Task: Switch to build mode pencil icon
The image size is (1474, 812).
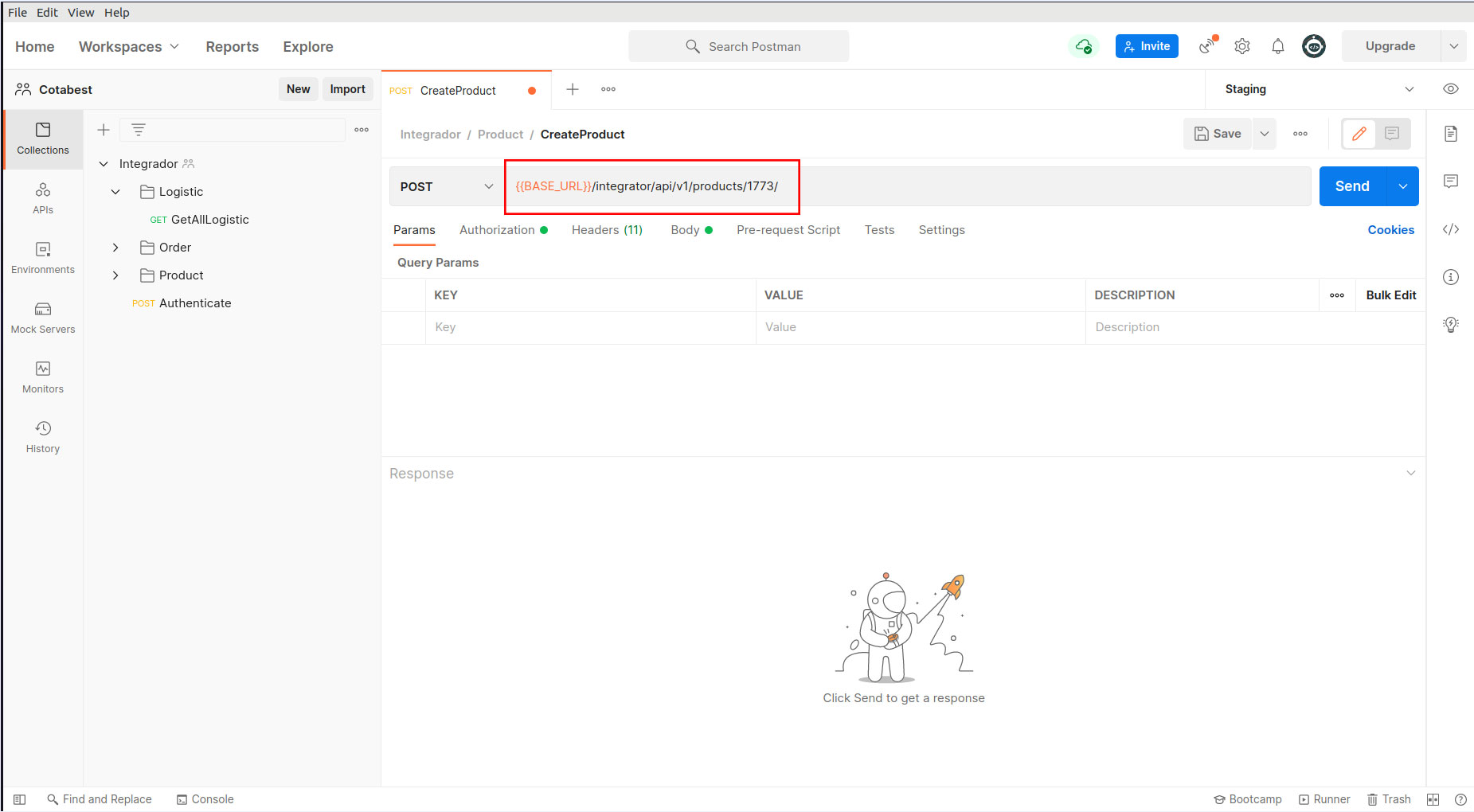Action: (1359, 134)
